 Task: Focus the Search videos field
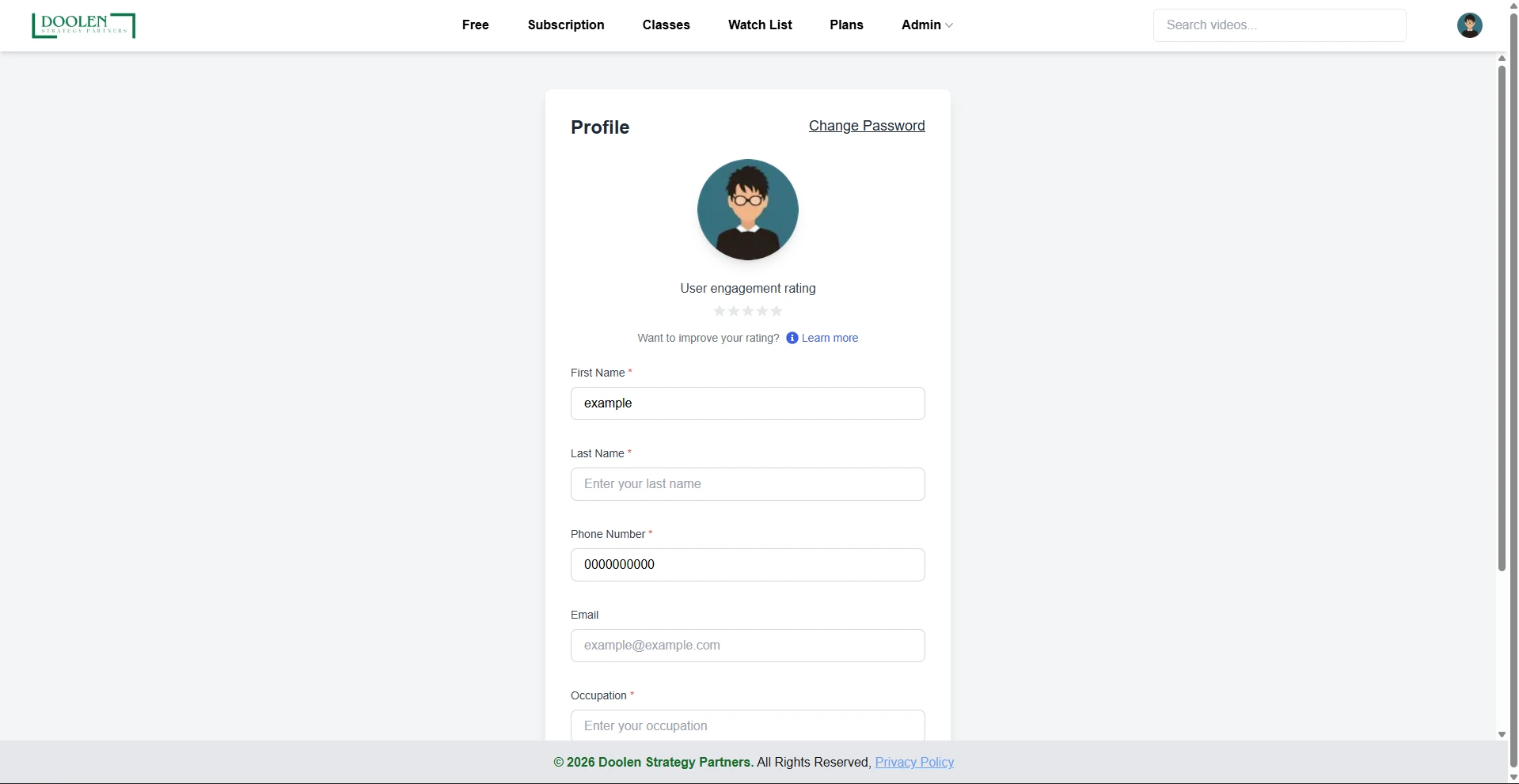(x=1279, y=25)
